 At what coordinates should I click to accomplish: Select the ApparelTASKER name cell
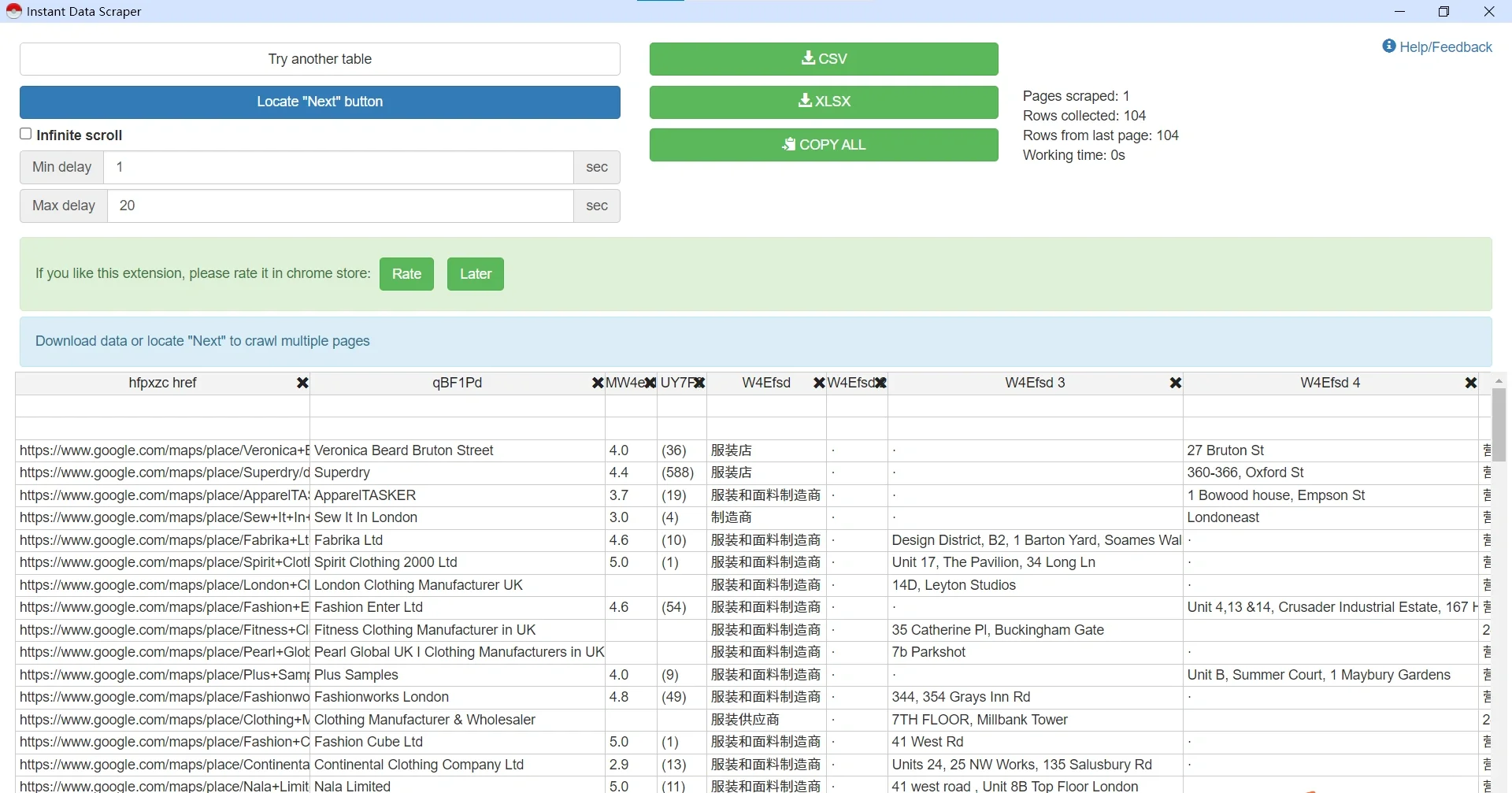pyautogui.click(x=458, y=495)
